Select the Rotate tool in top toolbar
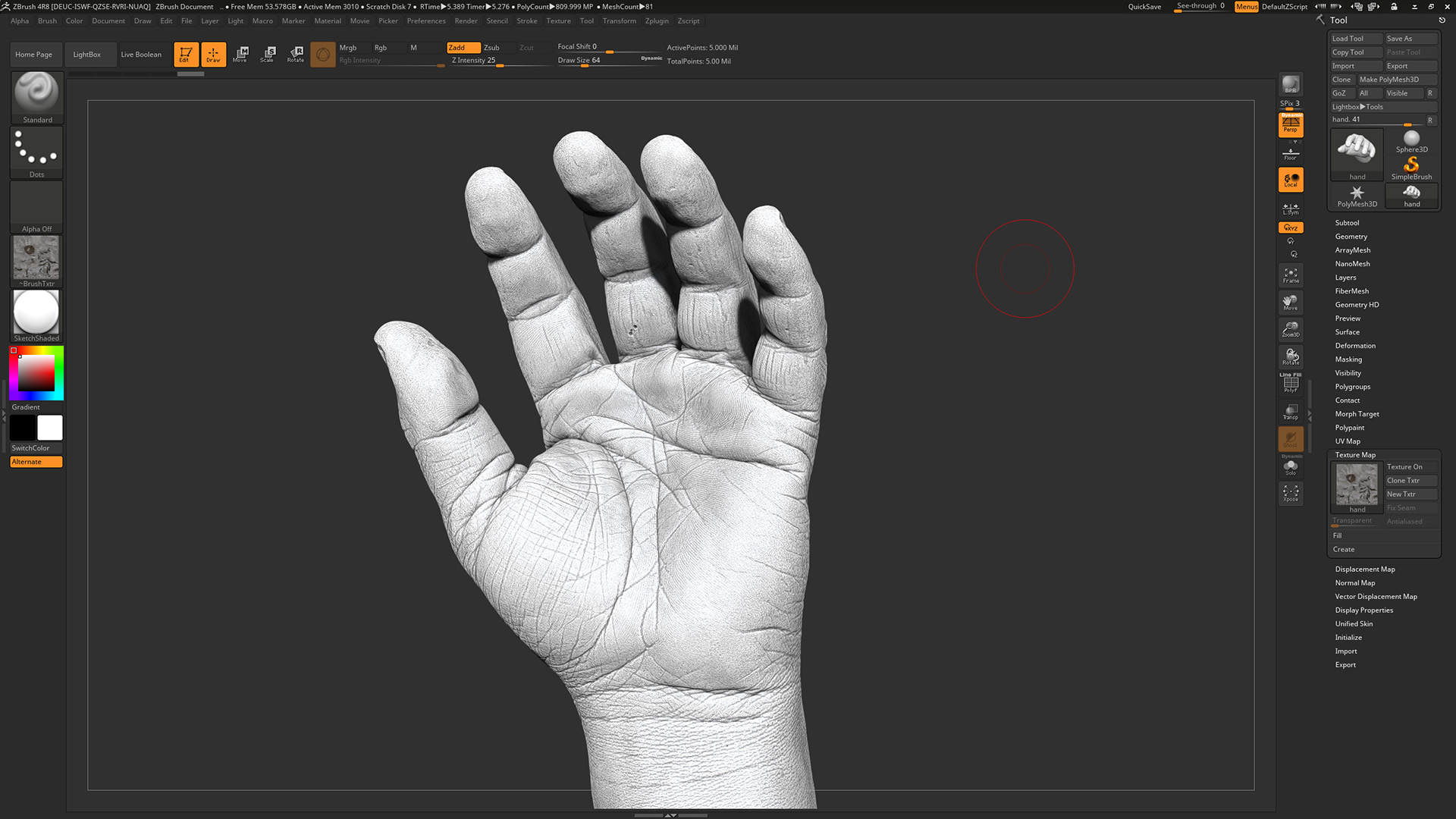This screenshot has height=819, width=1456. (x=296, y=54)
